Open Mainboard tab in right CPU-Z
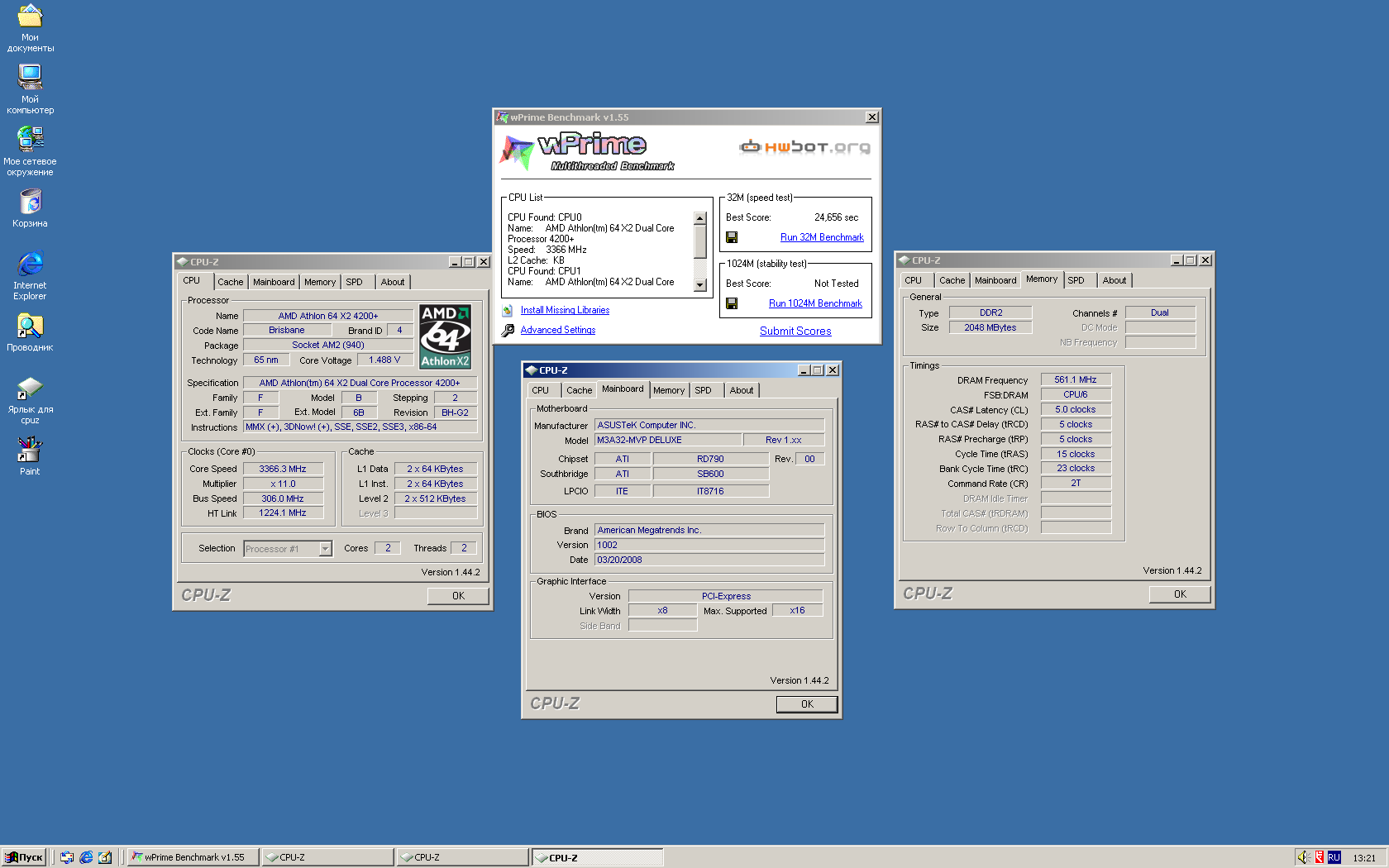Image resolution: width=1389 pixels, height=868 pixels. (995, 280)
